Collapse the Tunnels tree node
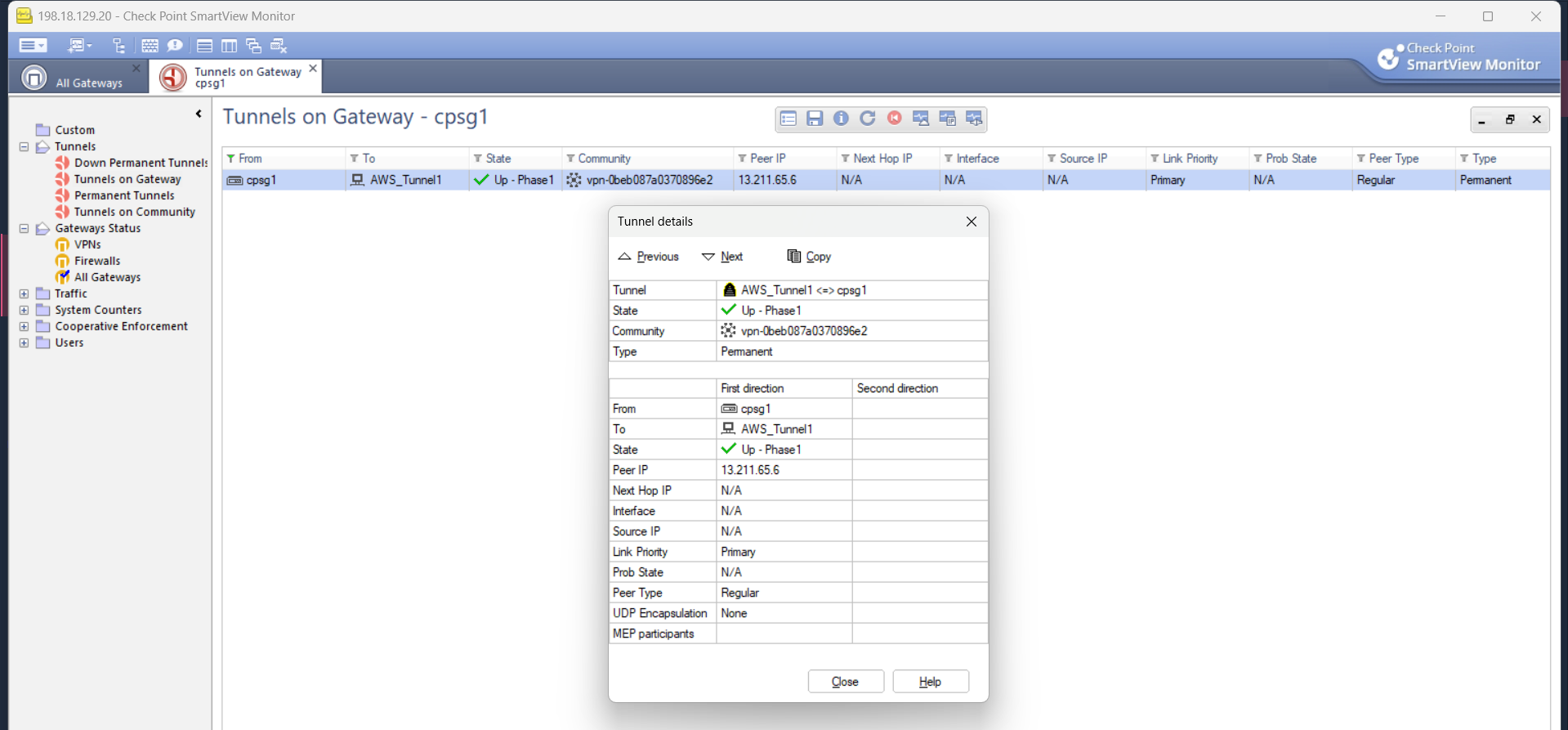 [24, 146]
